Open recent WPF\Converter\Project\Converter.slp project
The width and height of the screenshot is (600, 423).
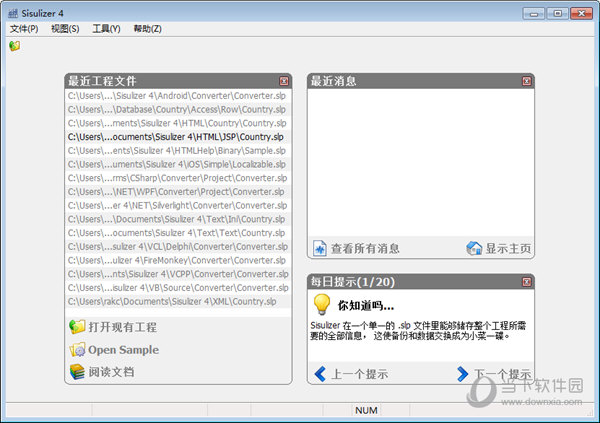[x=178, y=192]
